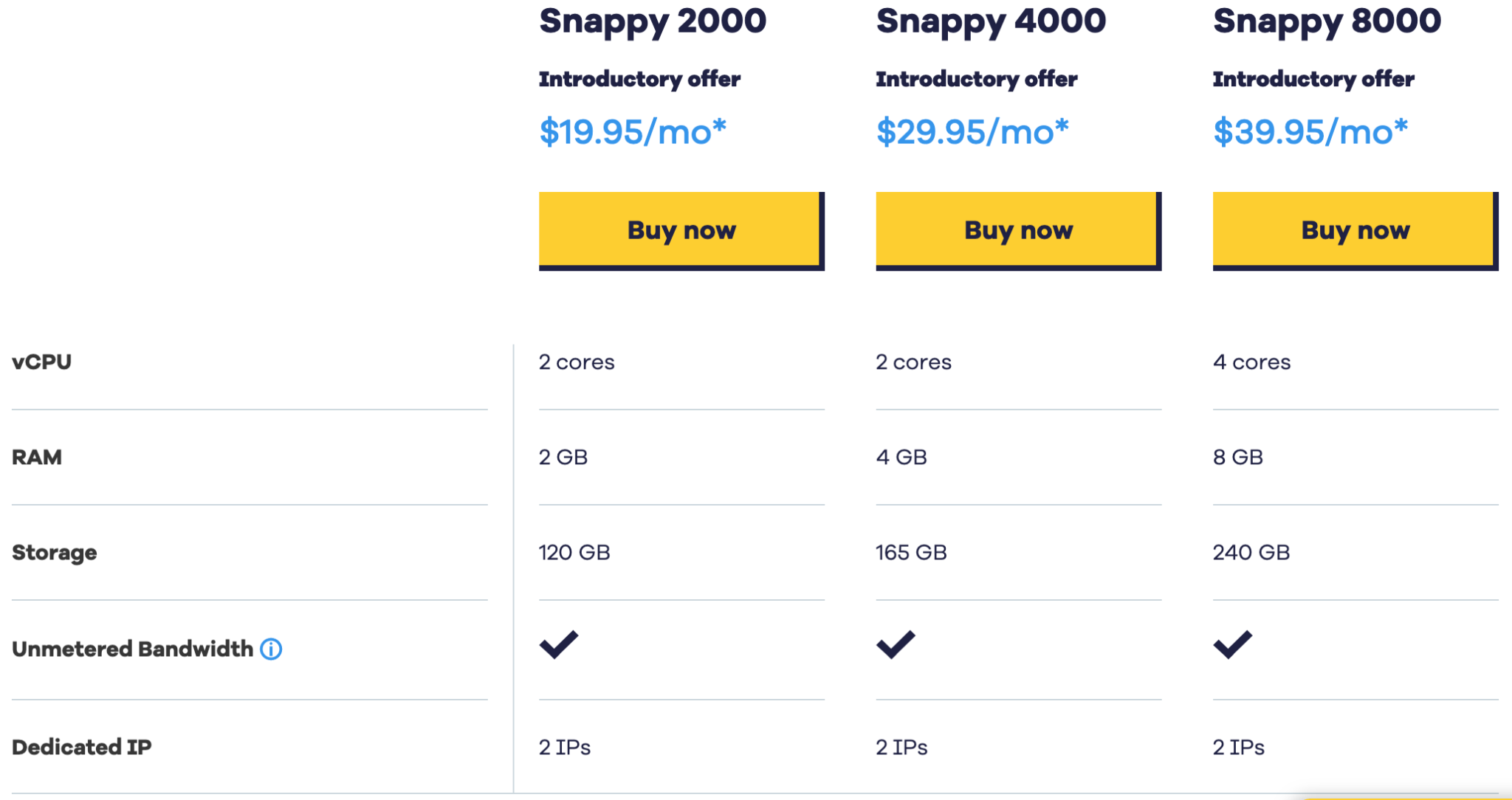Screen dimensions: 1512x800
Task: Click the 4 cores vCPU value
Action: pyautogui.click(x=1251, y=362)
